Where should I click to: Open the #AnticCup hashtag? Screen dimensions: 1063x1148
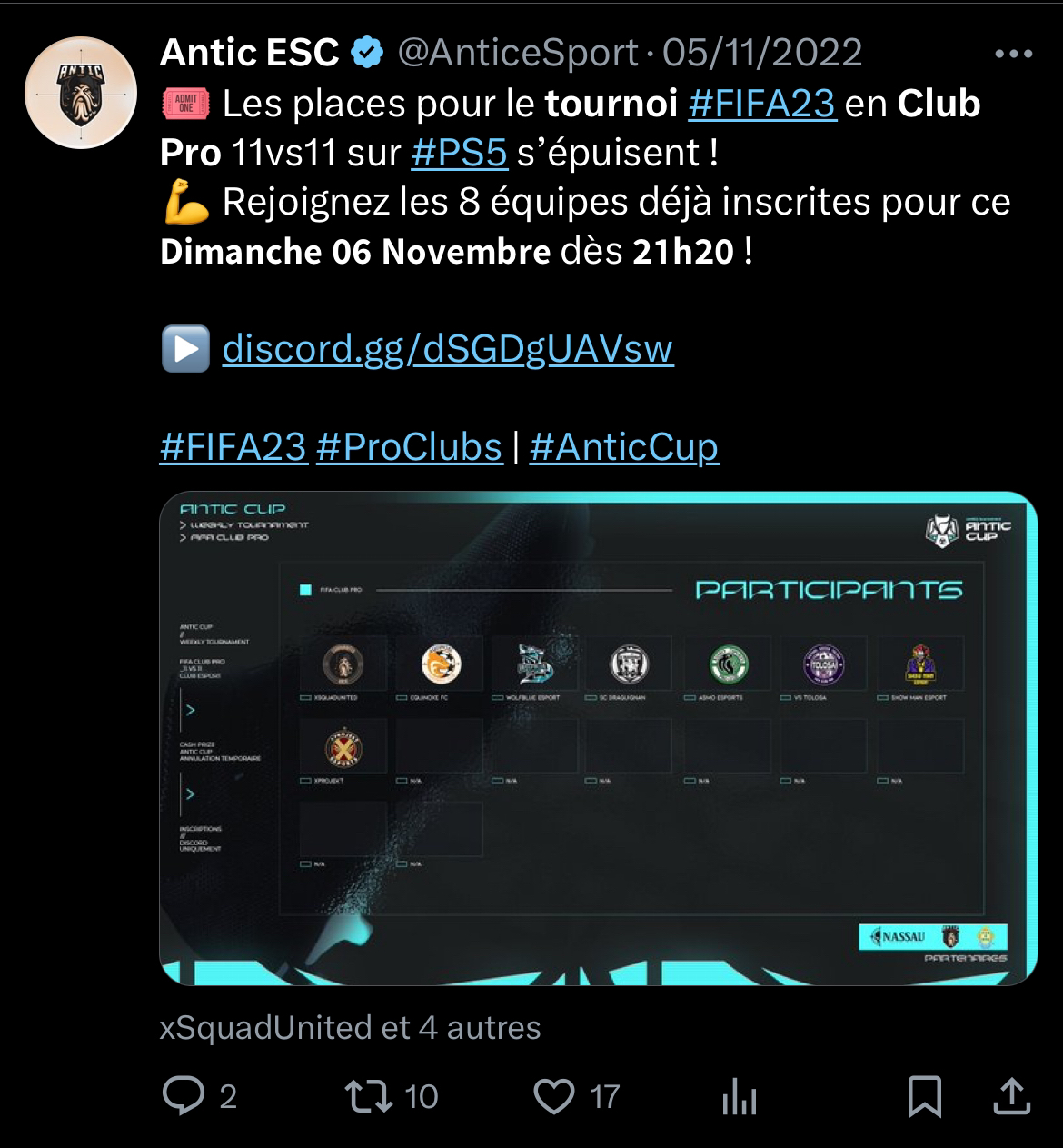click(x=624, y=447)
